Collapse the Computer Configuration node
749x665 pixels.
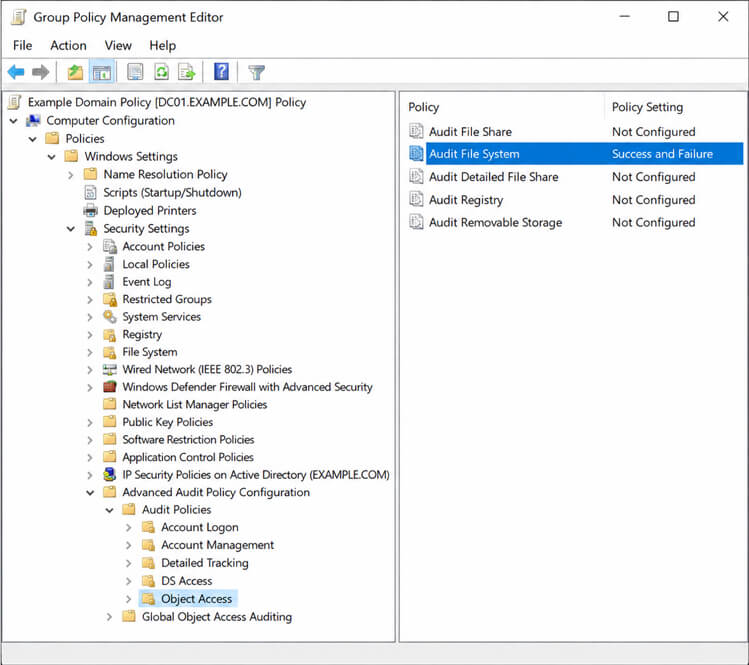click(x=13, y=121)
